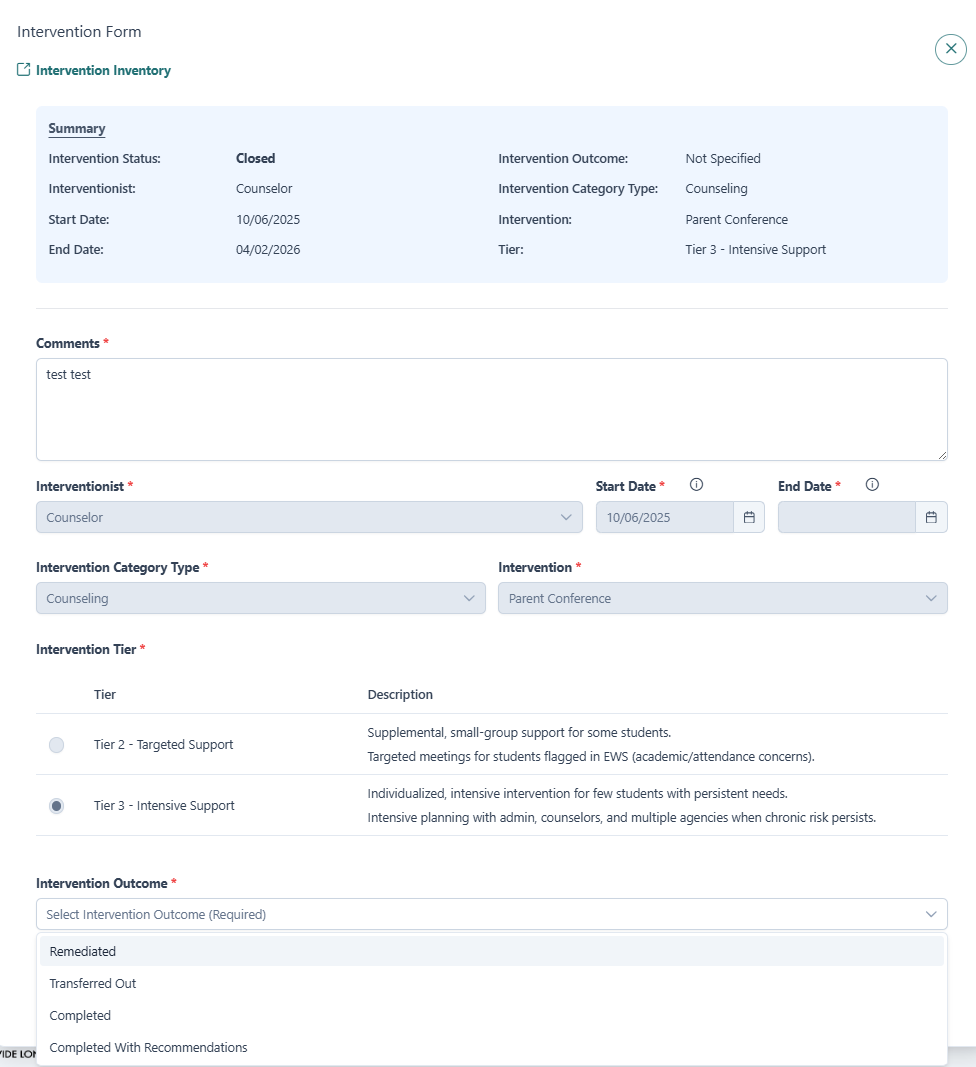This screenshot has width=976, height=1067.
Task: Choose Remediated from the outcome list
Action: (x=83, y=951)
